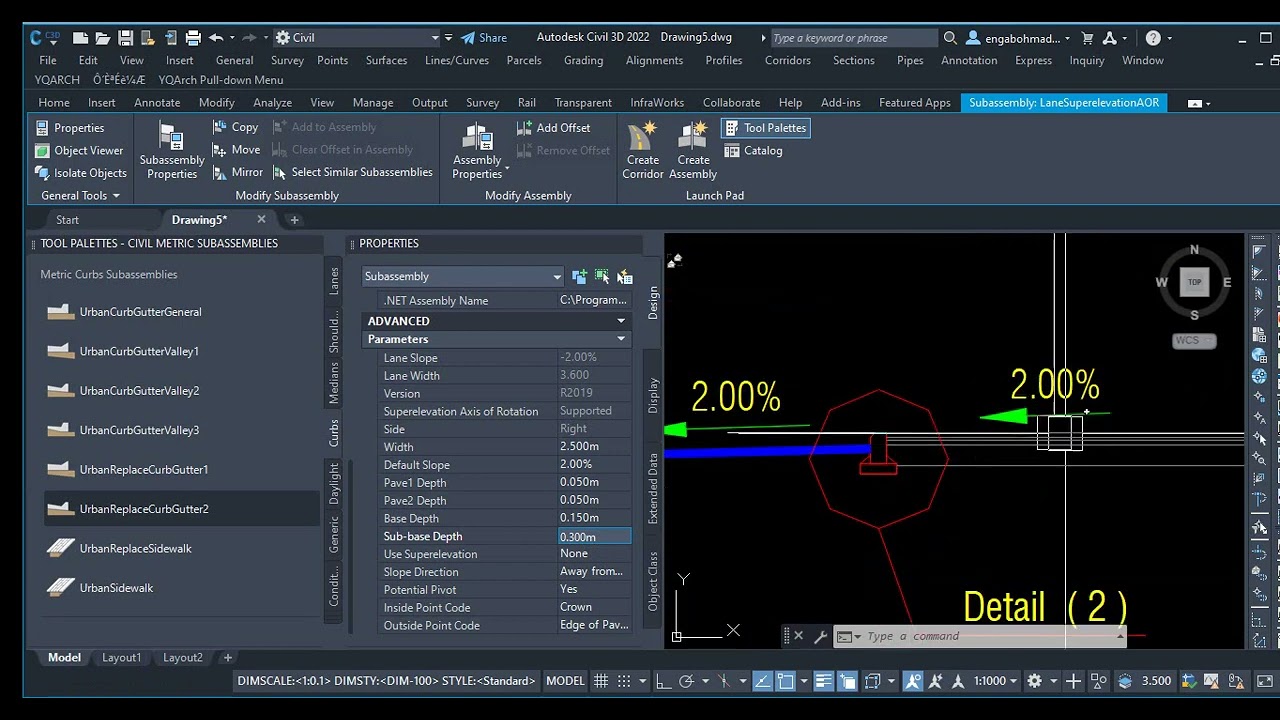Click Select Similar Subassemblies

tap(352, 172)
